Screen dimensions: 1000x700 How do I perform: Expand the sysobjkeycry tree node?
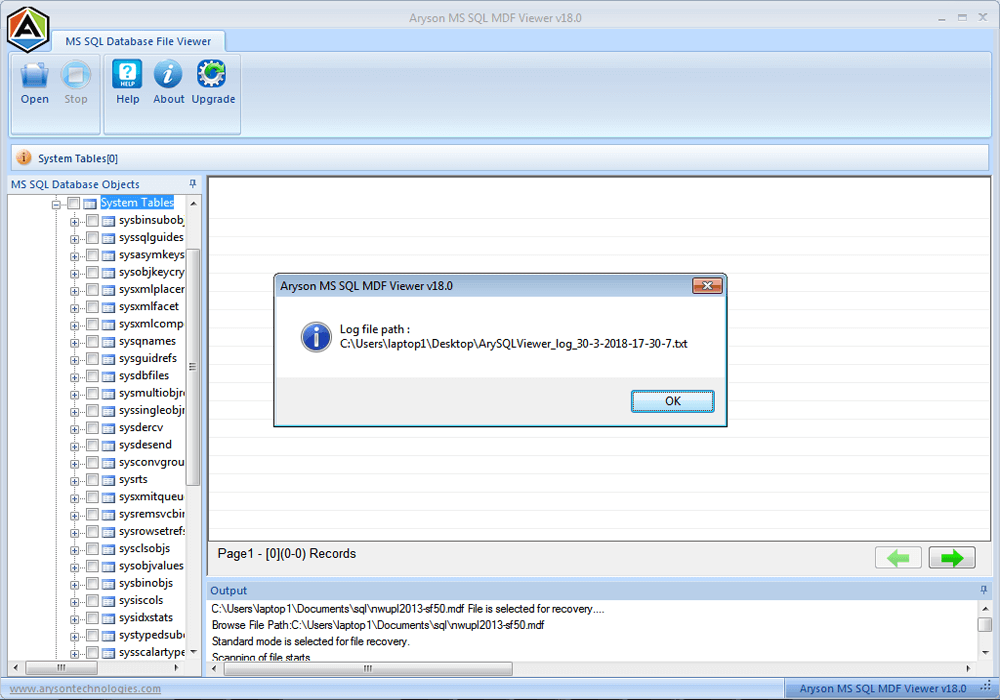click(75, 273)
